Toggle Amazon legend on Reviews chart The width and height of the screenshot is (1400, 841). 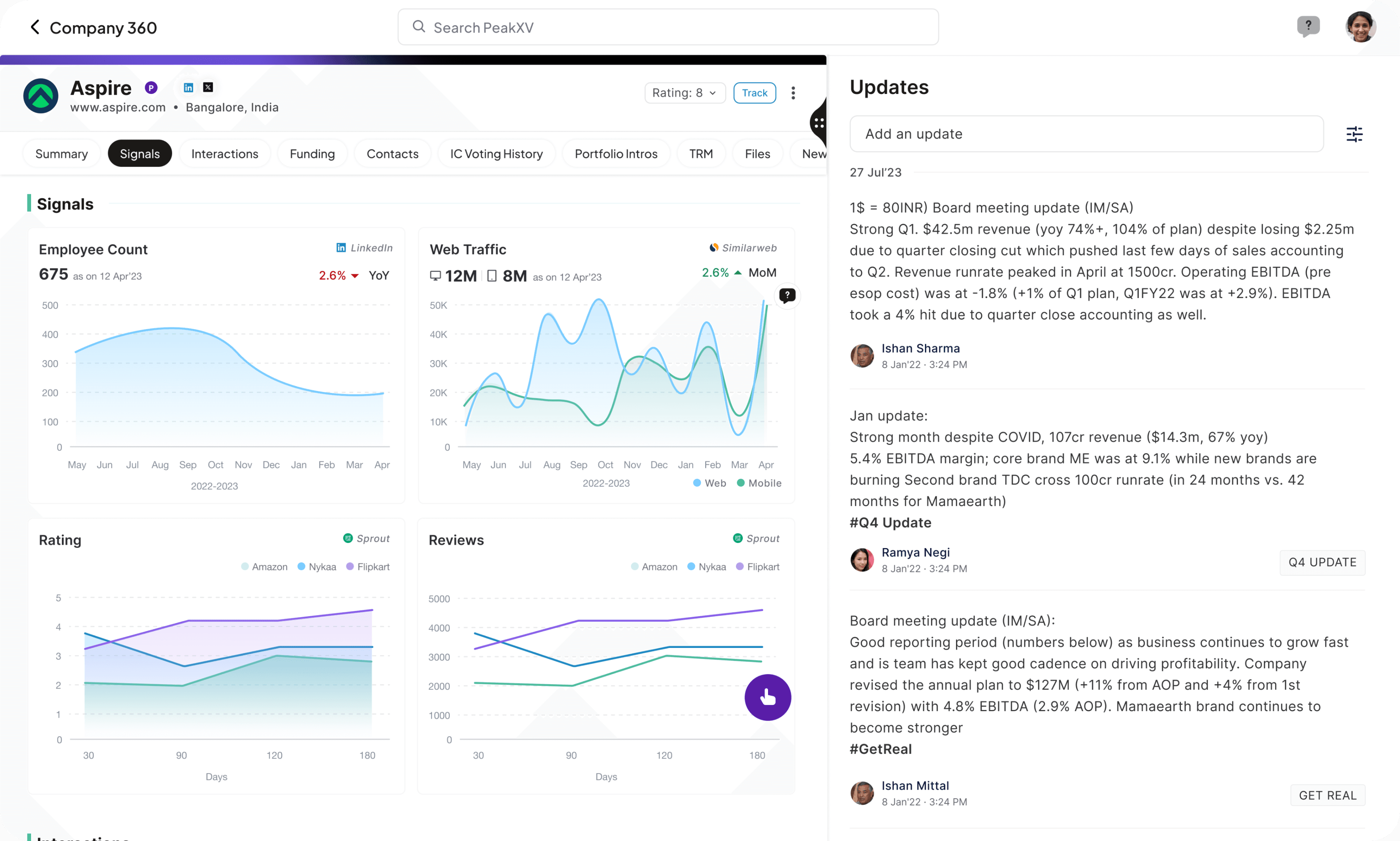click(x=654, y=567)
